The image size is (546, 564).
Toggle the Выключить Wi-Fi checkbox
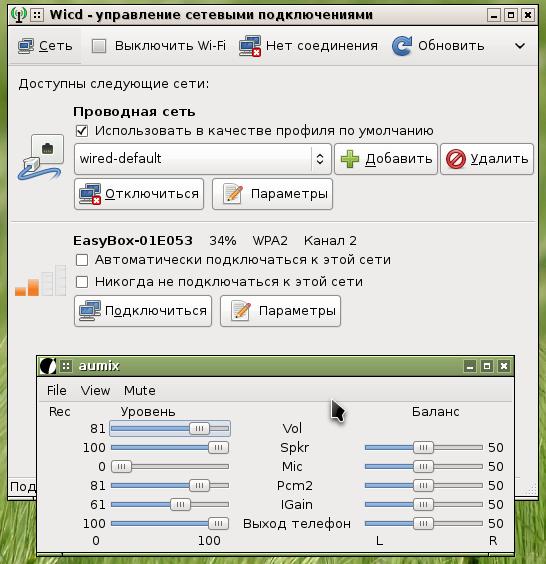[99, 46]
